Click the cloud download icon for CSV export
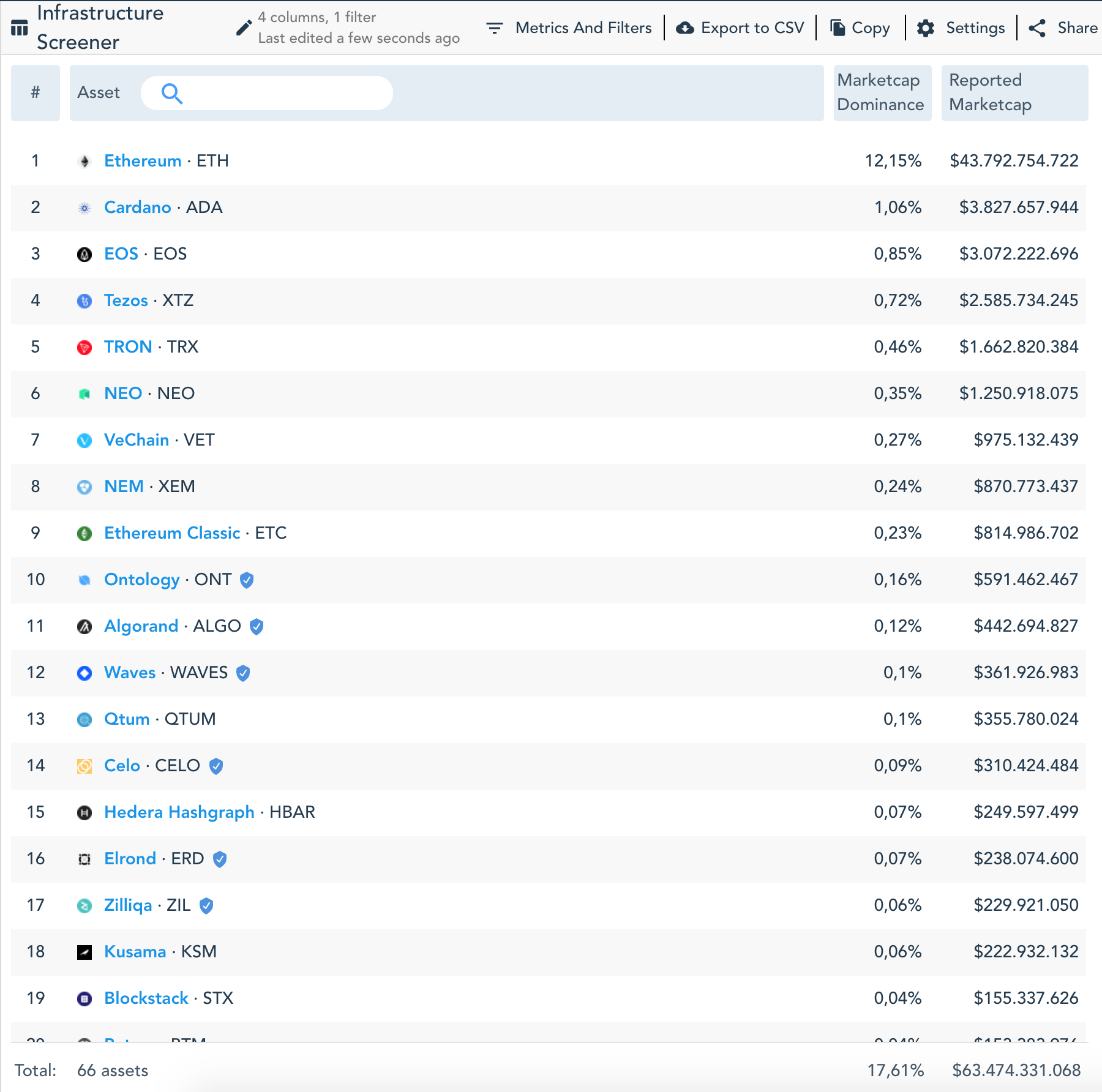The width and height of the screenshot is (1102, 1092). click(x=685, y=28)
